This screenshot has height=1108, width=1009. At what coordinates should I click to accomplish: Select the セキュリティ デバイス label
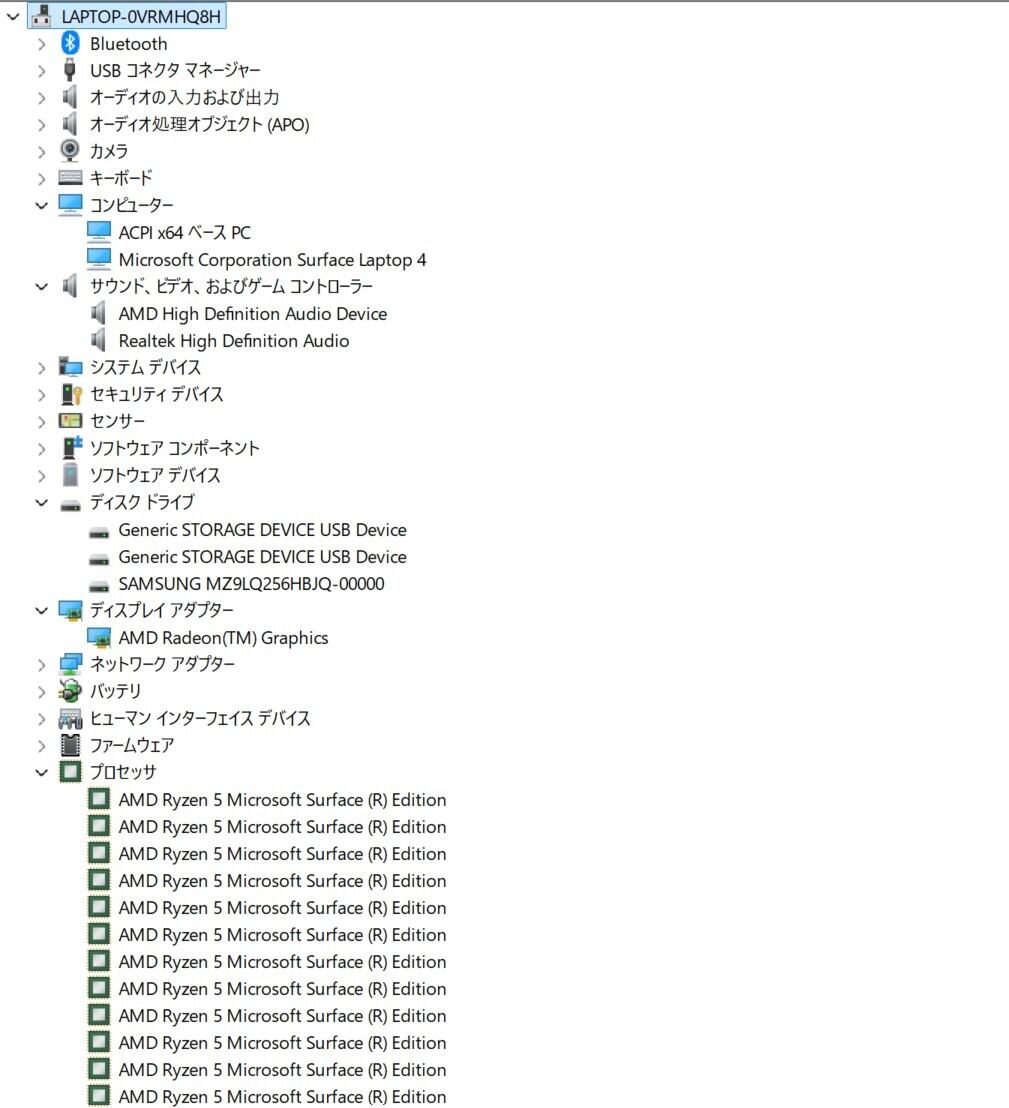pos(156,394)
